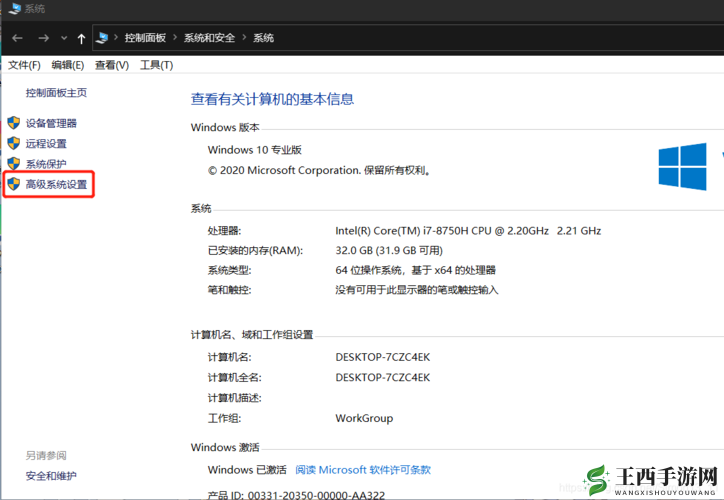The height and width of the screenshot is (500, 724).
Task: Open the recent locations dropdown arrow
Action: tap(64, 38)
